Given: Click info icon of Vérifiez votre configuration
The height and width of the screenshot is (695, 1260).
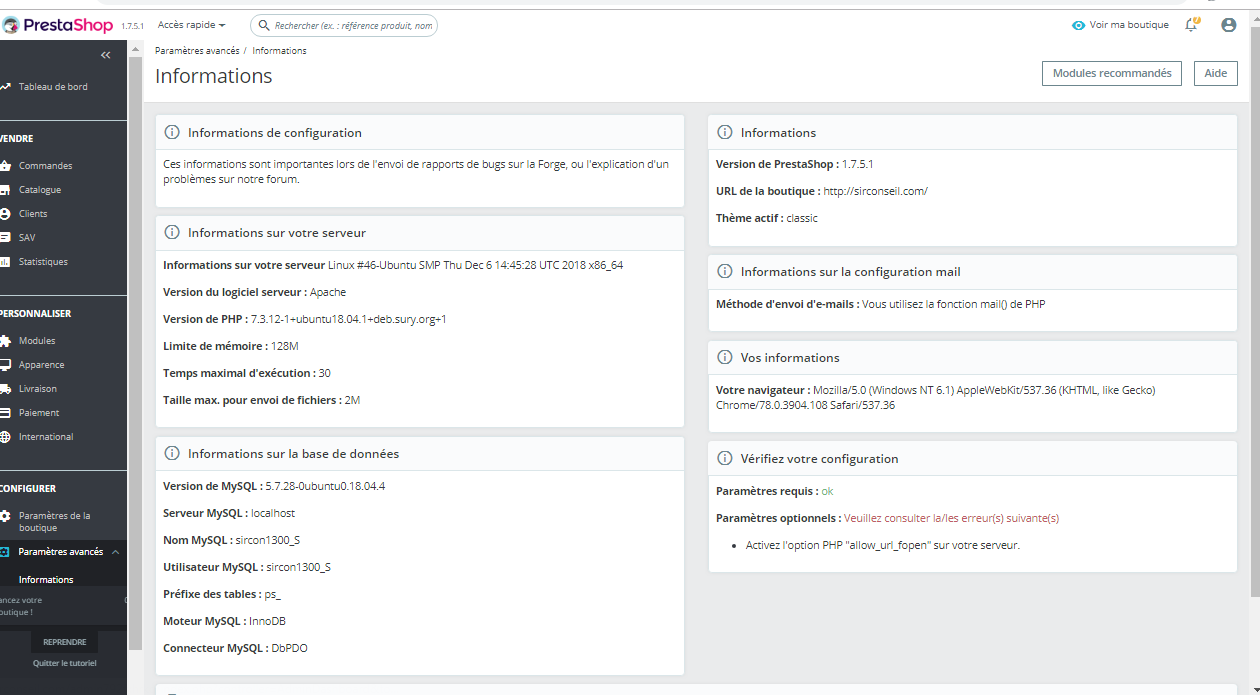Looking at the screenshot, I should point(725,458).
